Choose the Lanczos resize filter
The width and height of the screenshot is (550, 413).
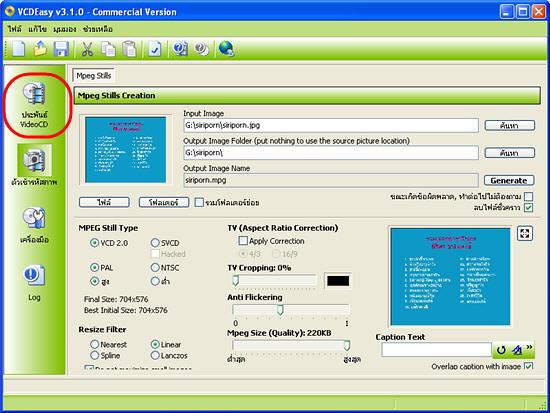[155, 355]
